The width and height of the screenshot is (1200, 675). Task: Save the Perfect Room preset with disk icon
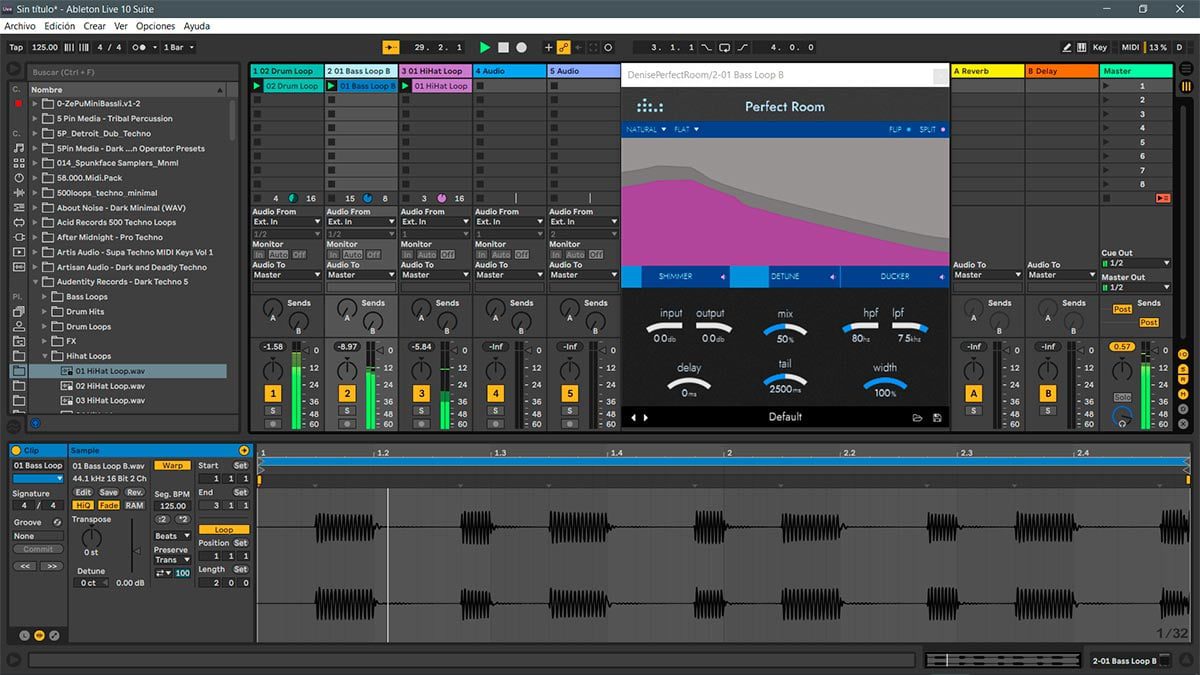click(937, 417)
